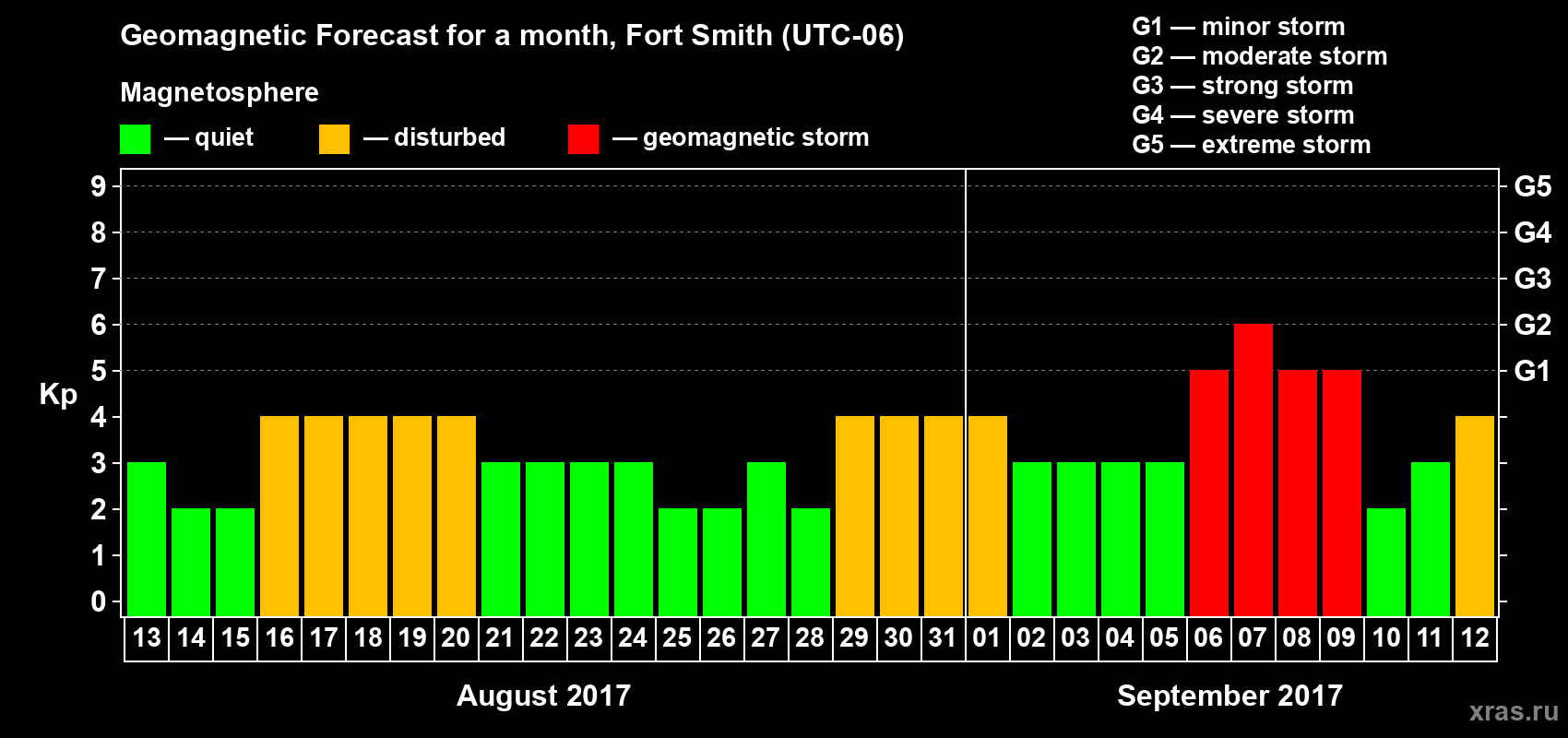Click the 'G3 — strong storm' legend line

pos(1242,86)
